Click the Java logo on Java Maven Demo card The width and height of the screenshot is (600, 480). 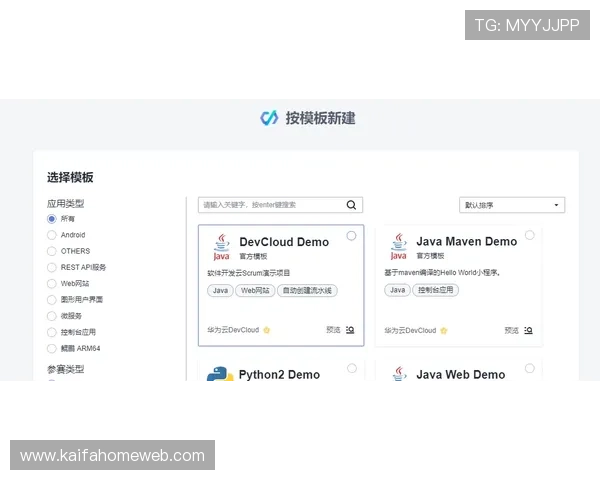[x=399, y=247]
